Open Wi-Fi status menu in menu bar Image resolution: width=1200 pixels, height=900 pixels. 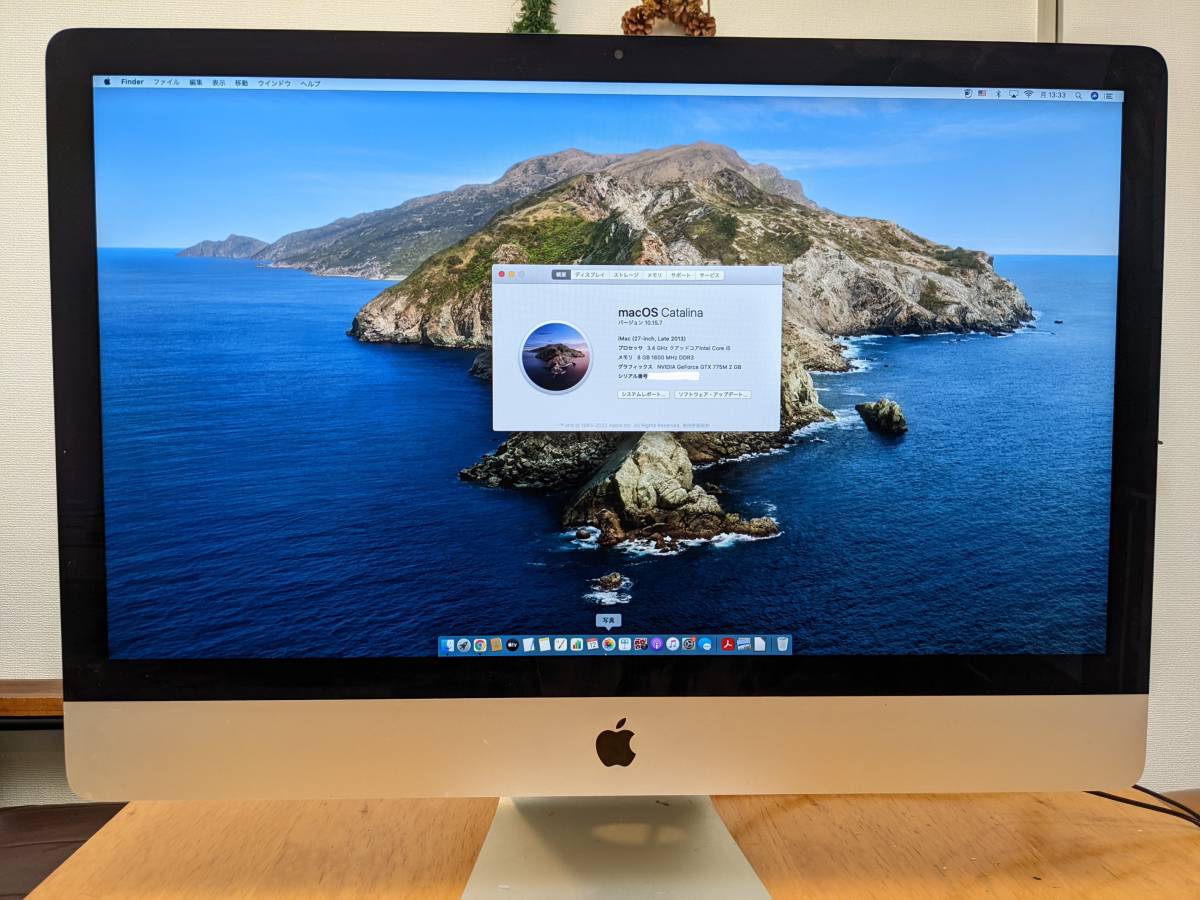(1029, 94)
